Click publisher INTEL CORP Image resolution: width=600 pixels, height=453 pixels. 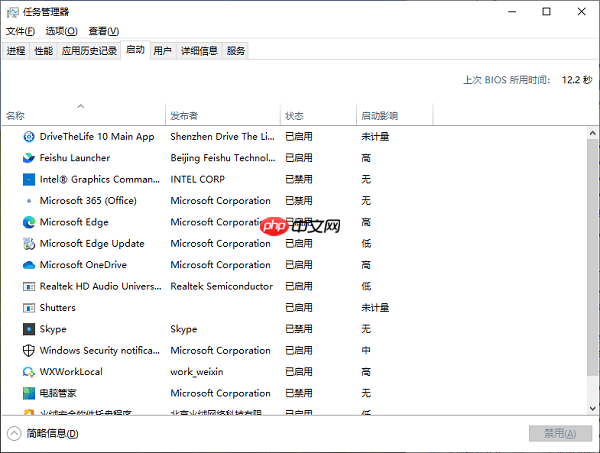coord(197,179)
